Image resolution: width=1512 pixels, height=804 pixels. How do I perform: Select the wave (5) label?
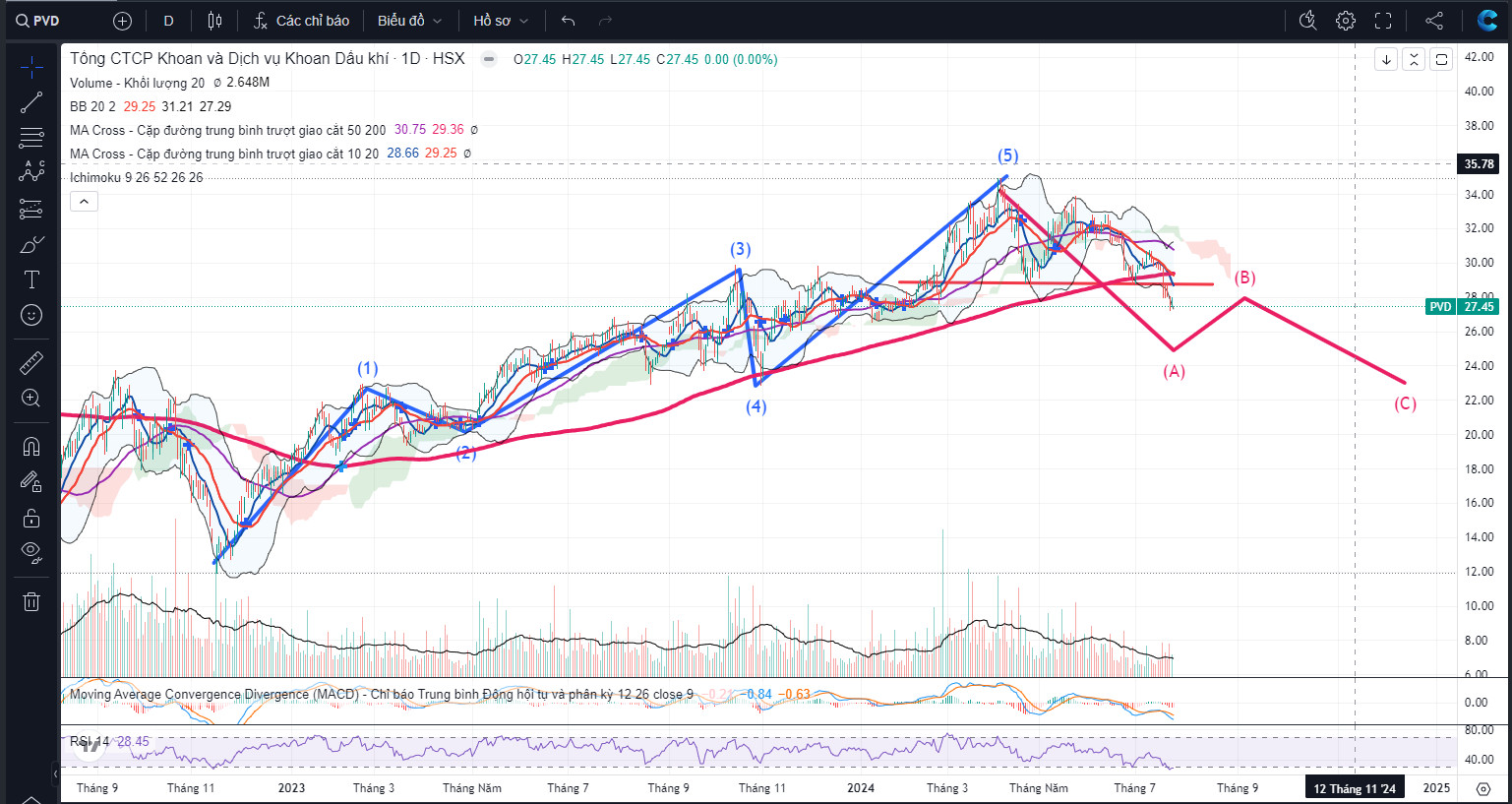(x=1007, y=155)
